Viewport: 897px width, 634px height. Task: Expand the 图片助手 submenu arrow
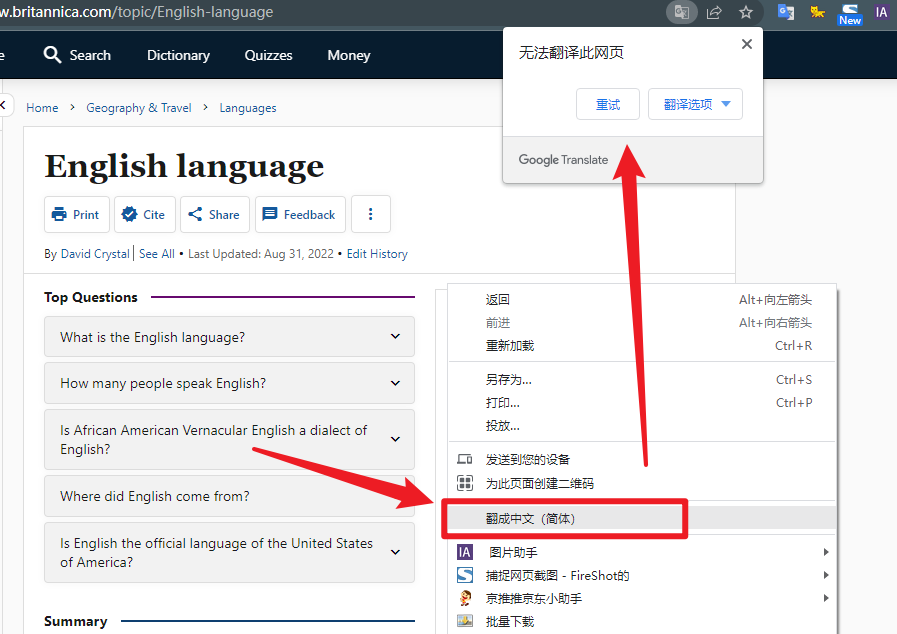click(826, 552)
